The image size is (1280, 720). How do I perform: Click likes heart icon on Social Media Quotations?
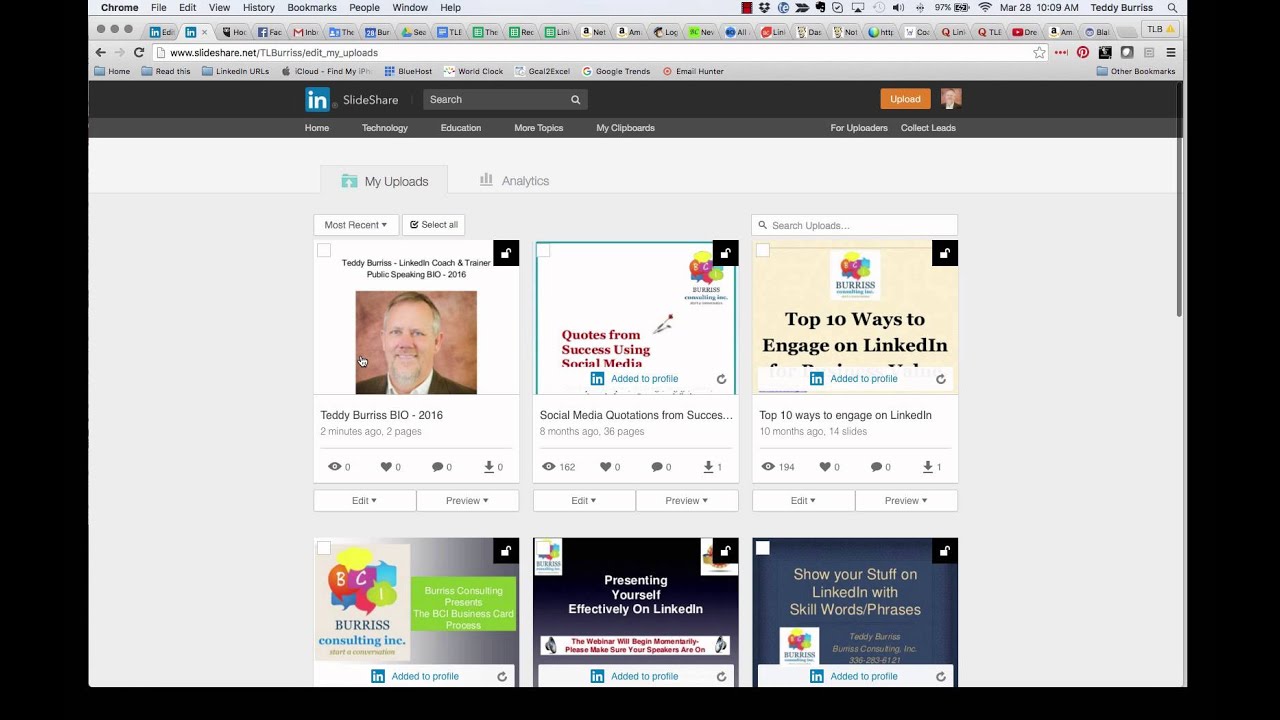tap(606, 467)
